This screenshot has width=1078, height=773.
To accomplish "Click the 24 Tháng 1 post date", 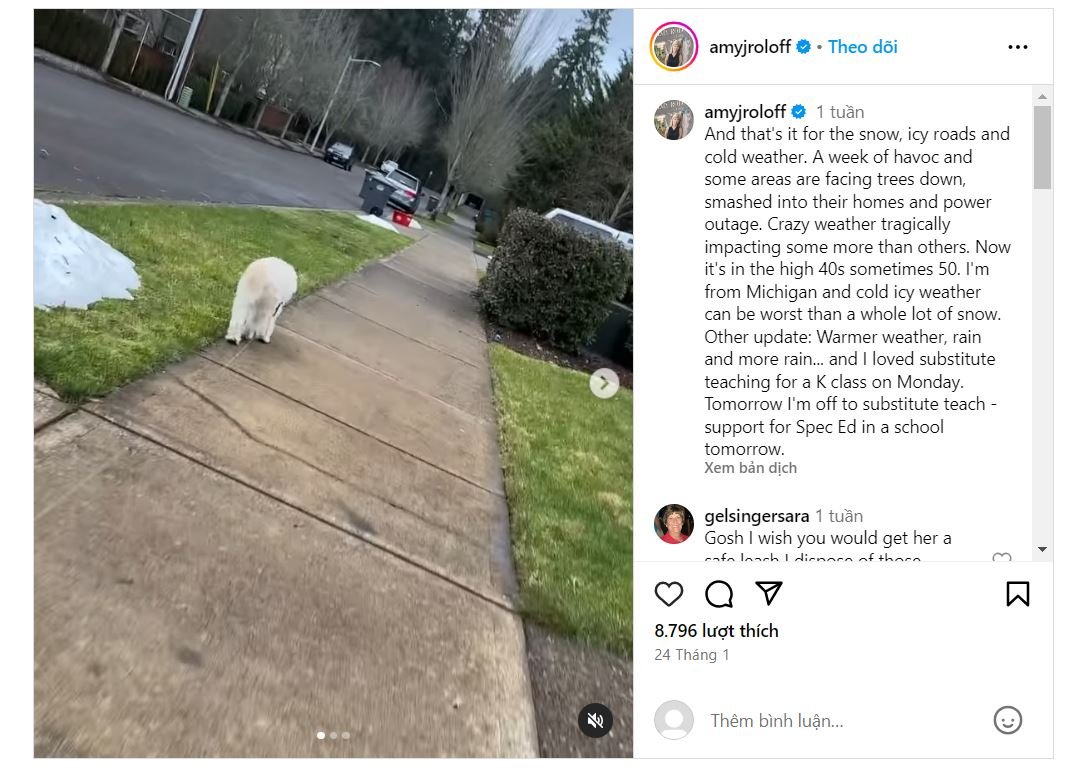I will pos(691,655).
